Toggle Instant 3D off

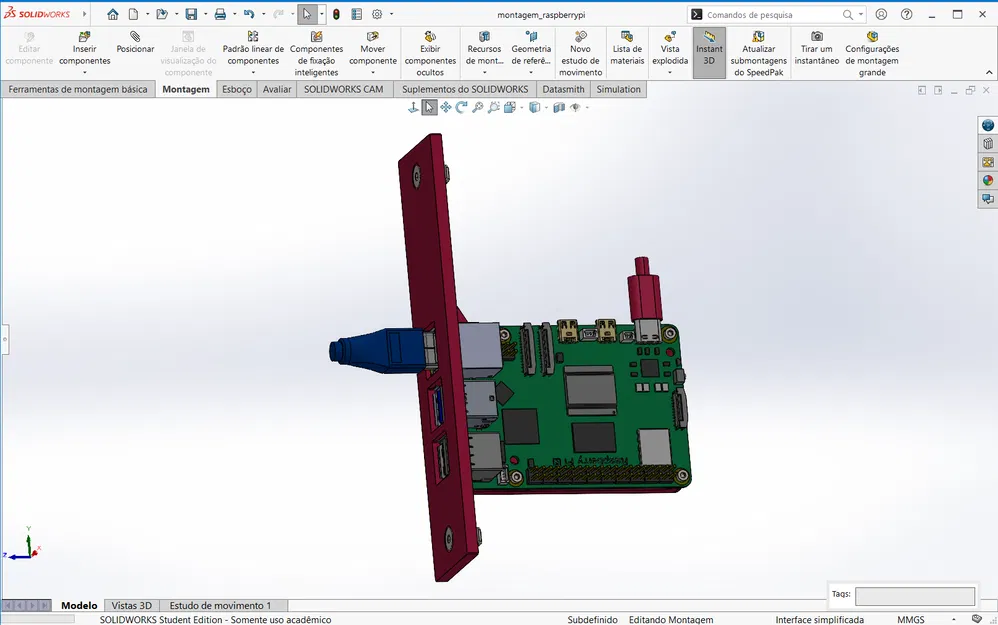point(709,53)
